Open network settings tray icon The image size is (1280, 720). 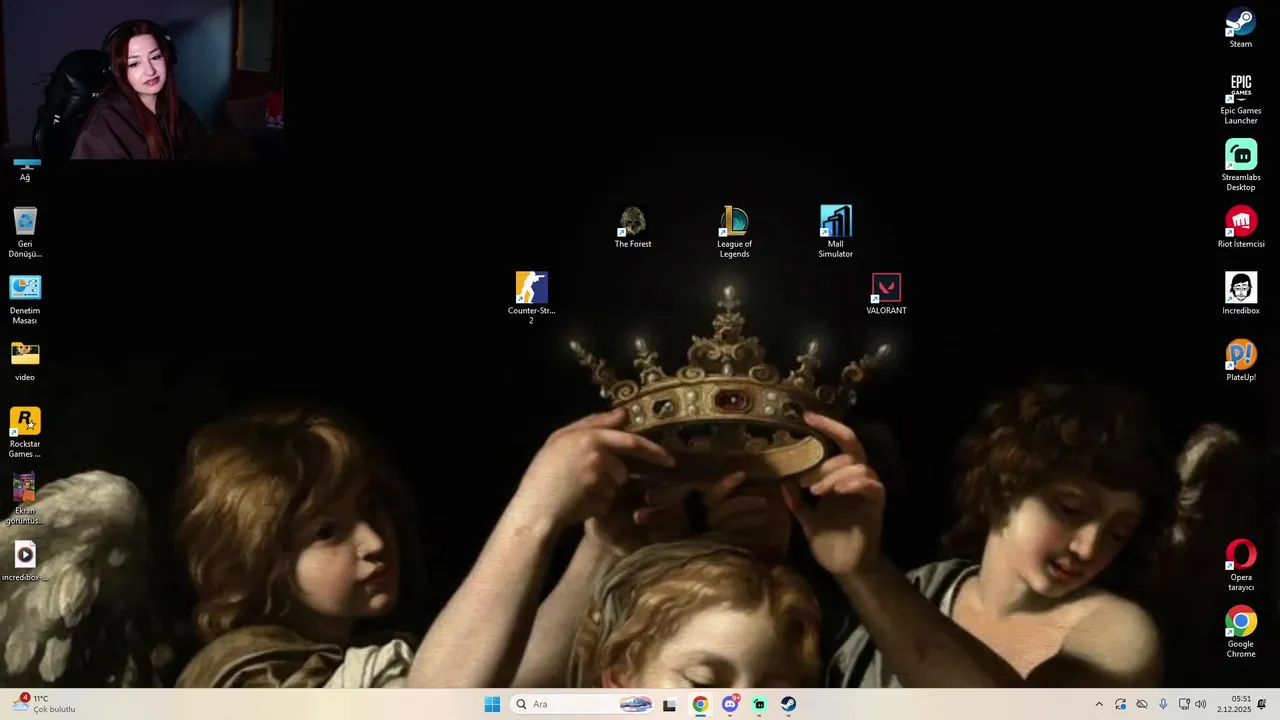pos(1184,704)
